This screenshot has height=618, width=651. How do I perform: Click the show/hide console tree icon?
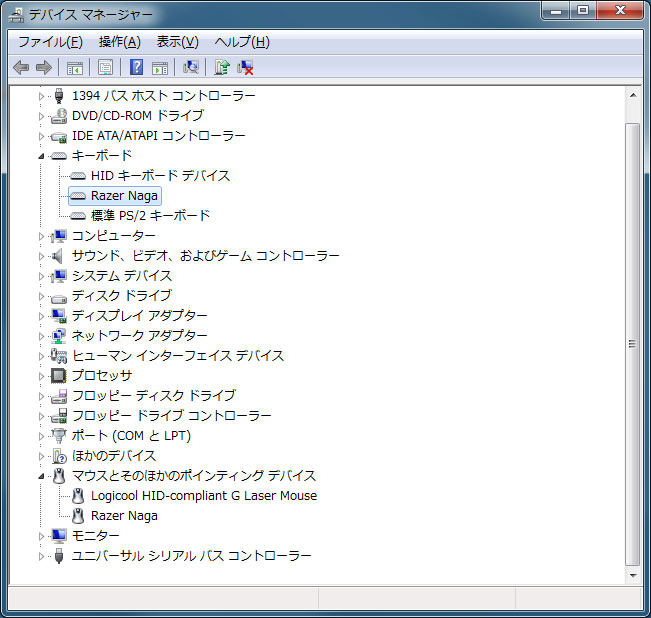tap(75, 67)
